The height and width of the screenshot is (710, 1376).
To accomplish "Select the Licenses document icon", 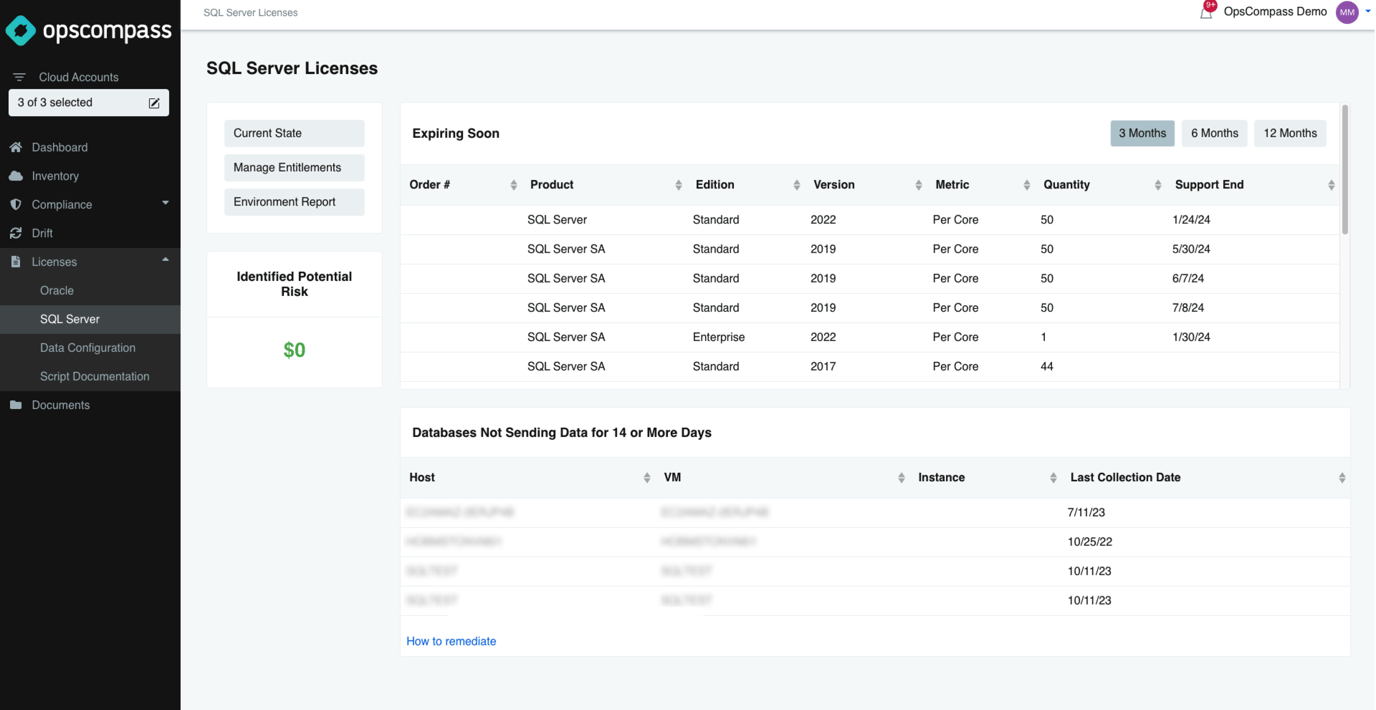I will [17, 261].
